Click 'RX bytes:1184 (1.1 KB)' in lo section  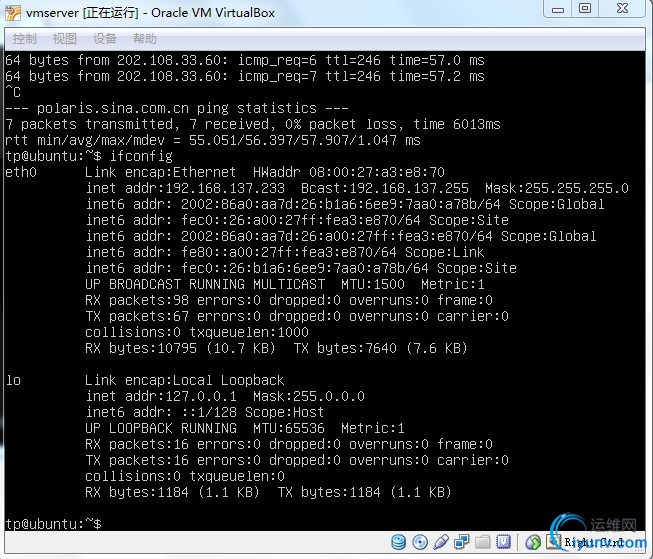point(172,492)
